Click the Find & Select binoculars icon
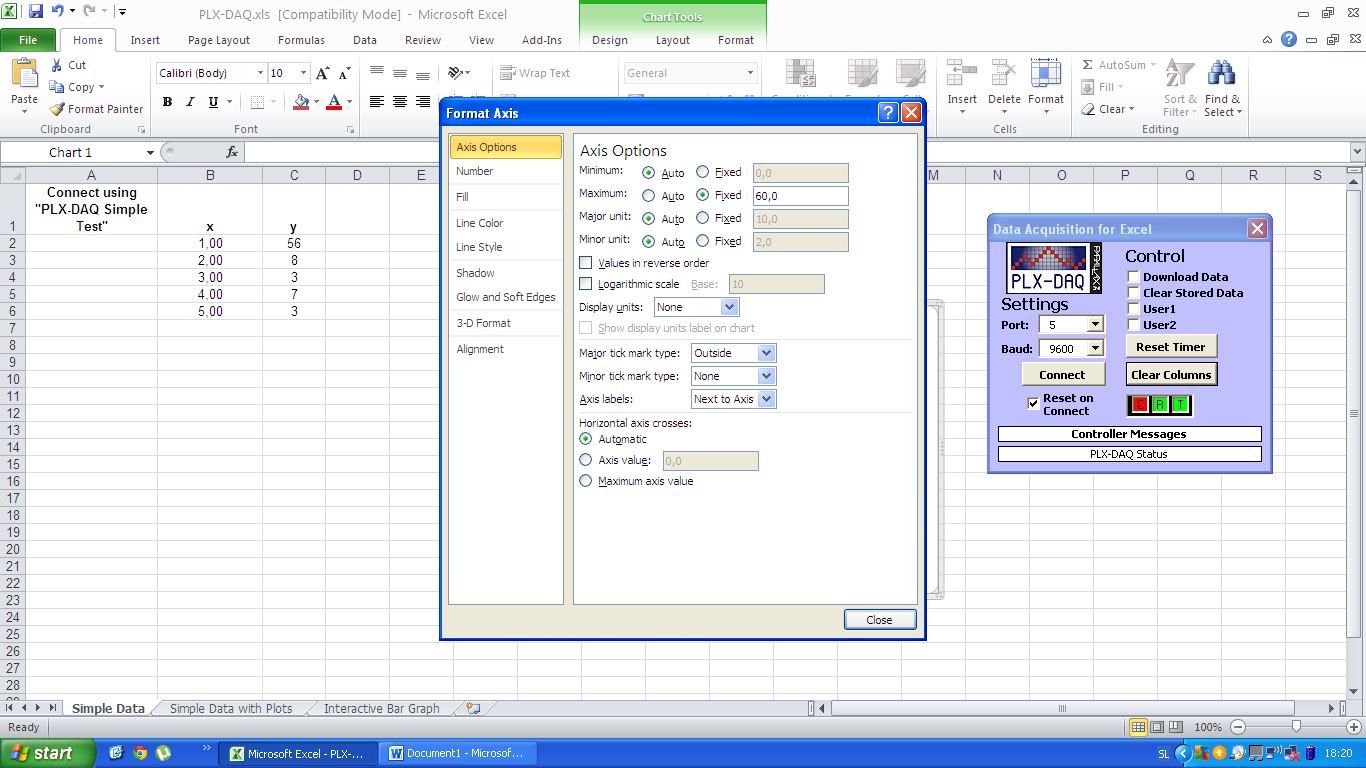This screenshot has height=768, width=1366. click(1221, 74)
